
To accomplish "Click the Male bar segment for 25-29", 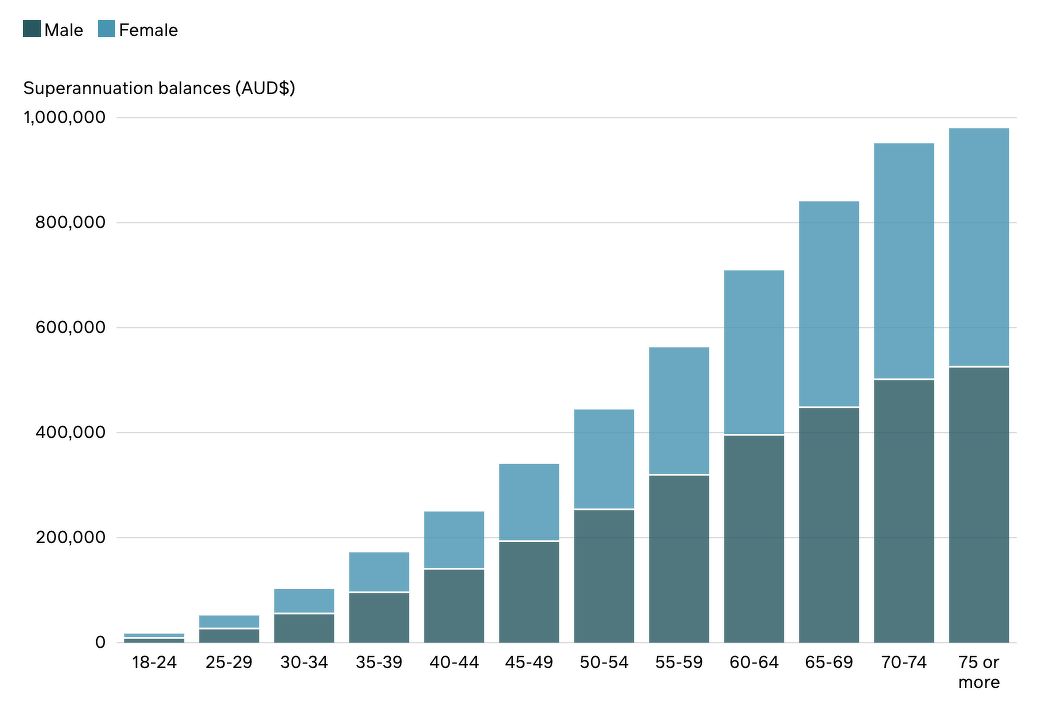I will pos(229,636).
